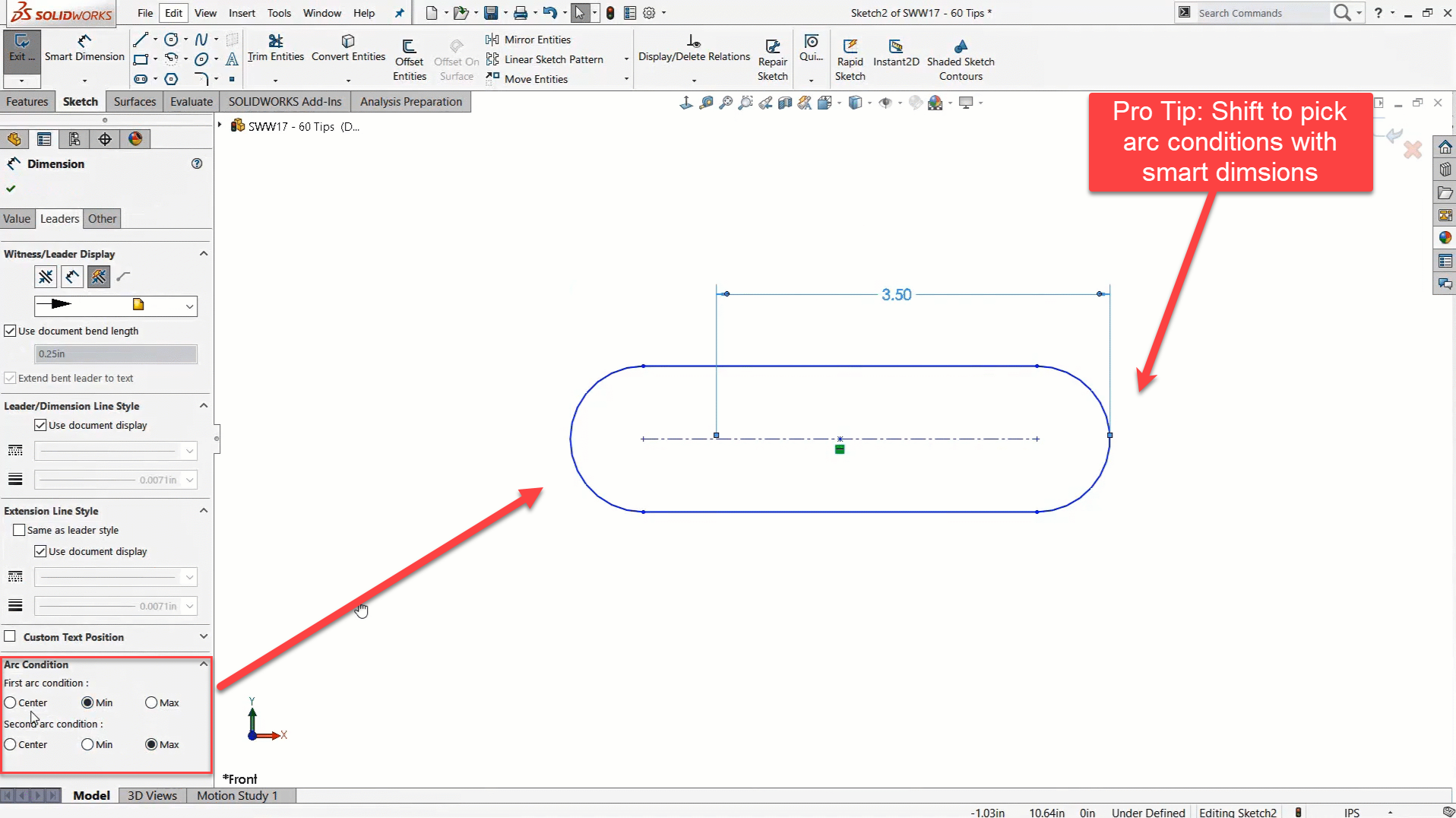Viewport: 1456px width, 818px height.
Task: Select Center for first arc condition
Action: tap(11, 702)
